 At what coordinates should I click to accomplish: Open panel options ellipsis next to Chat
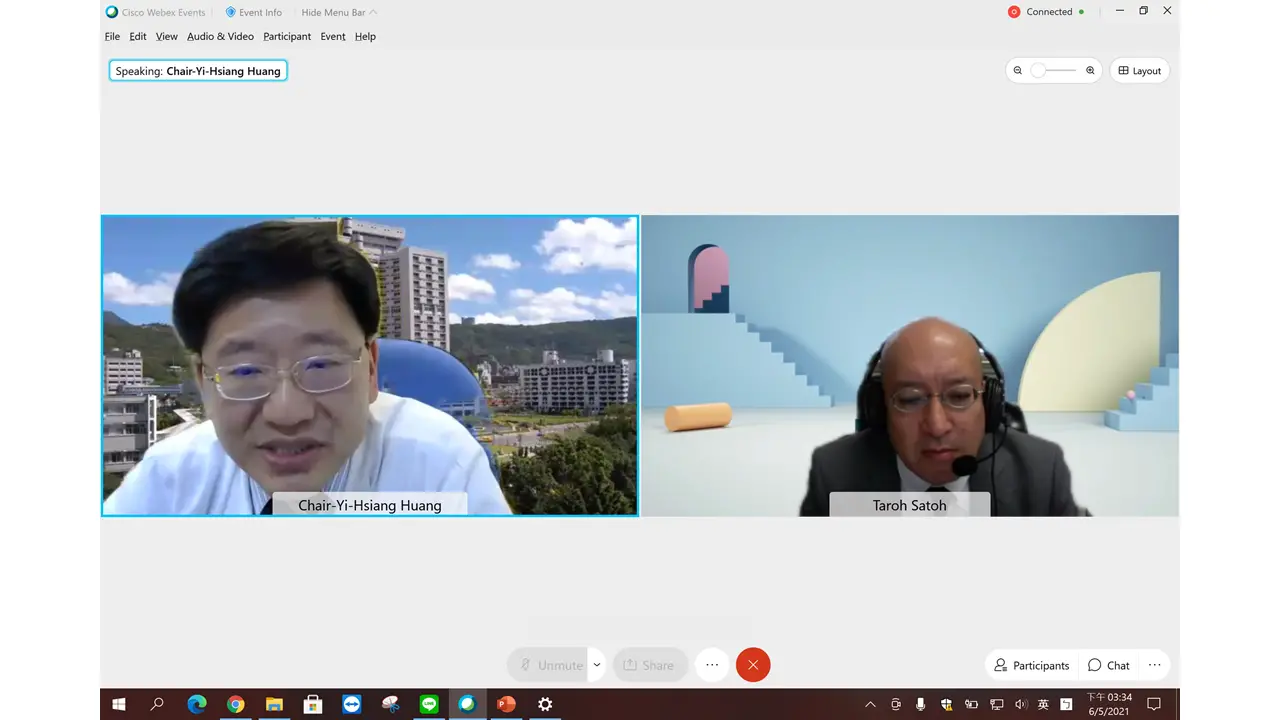pyautogui.click(x=1154, y=665)
